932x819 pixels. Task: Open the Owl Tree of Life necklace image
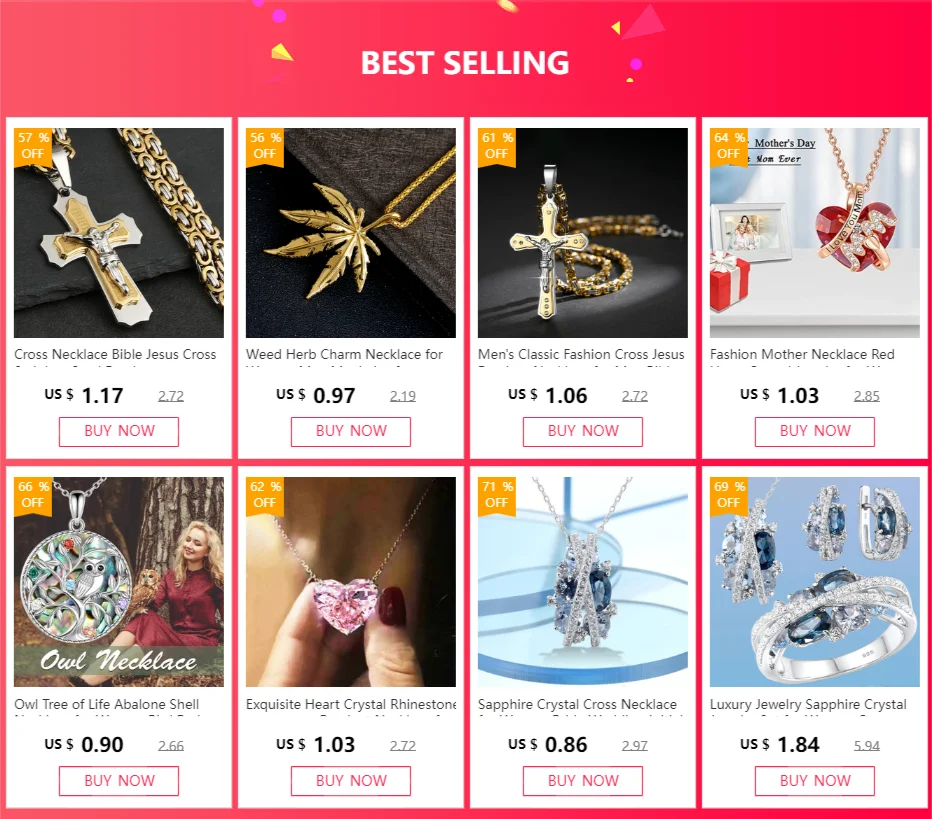click(x=119, y=582)
